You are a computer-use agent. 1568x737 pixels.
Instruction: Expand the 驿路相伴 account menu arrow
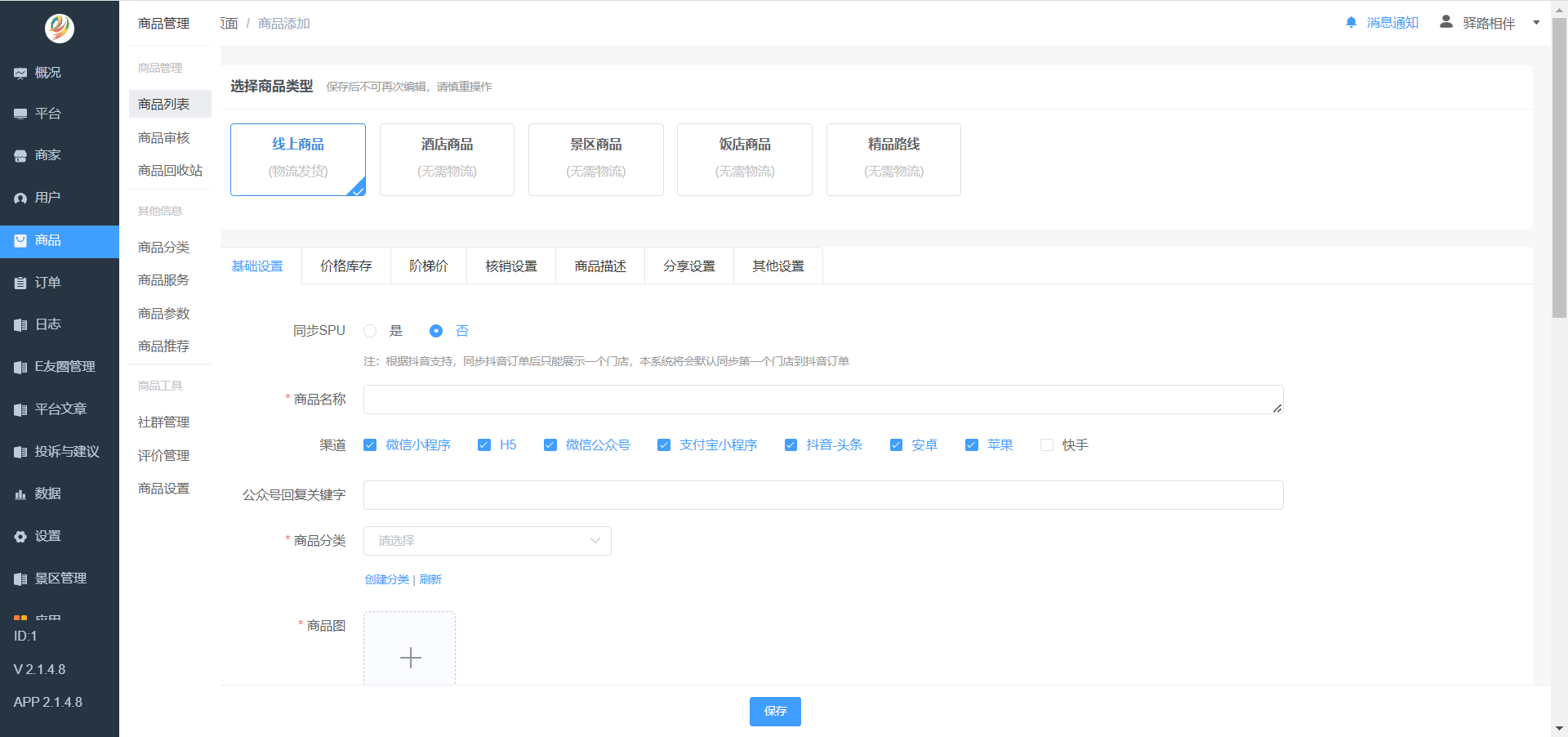tap(1536, 23)
